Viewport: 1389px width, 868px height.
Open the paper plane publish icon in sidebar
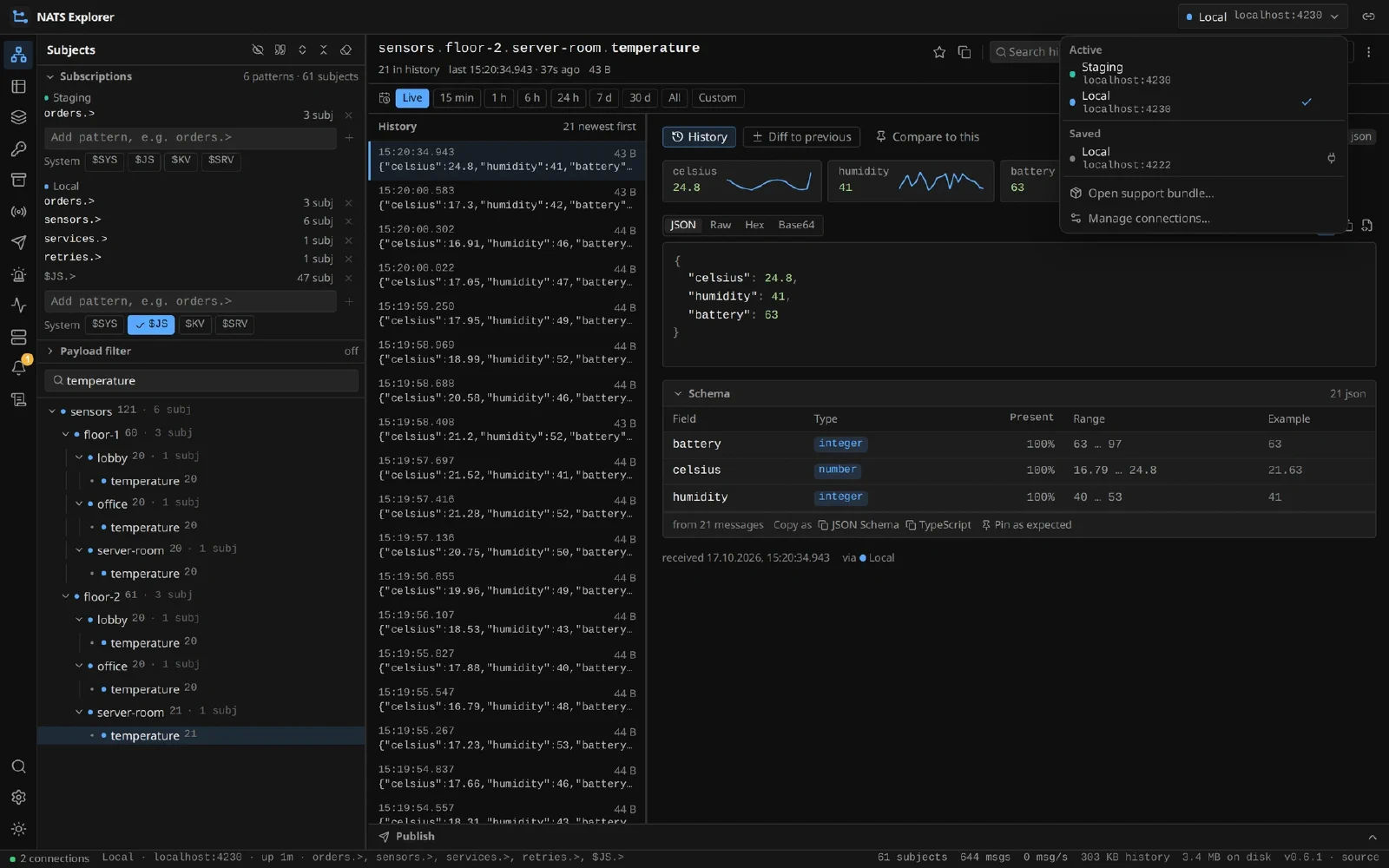(18, 243)
